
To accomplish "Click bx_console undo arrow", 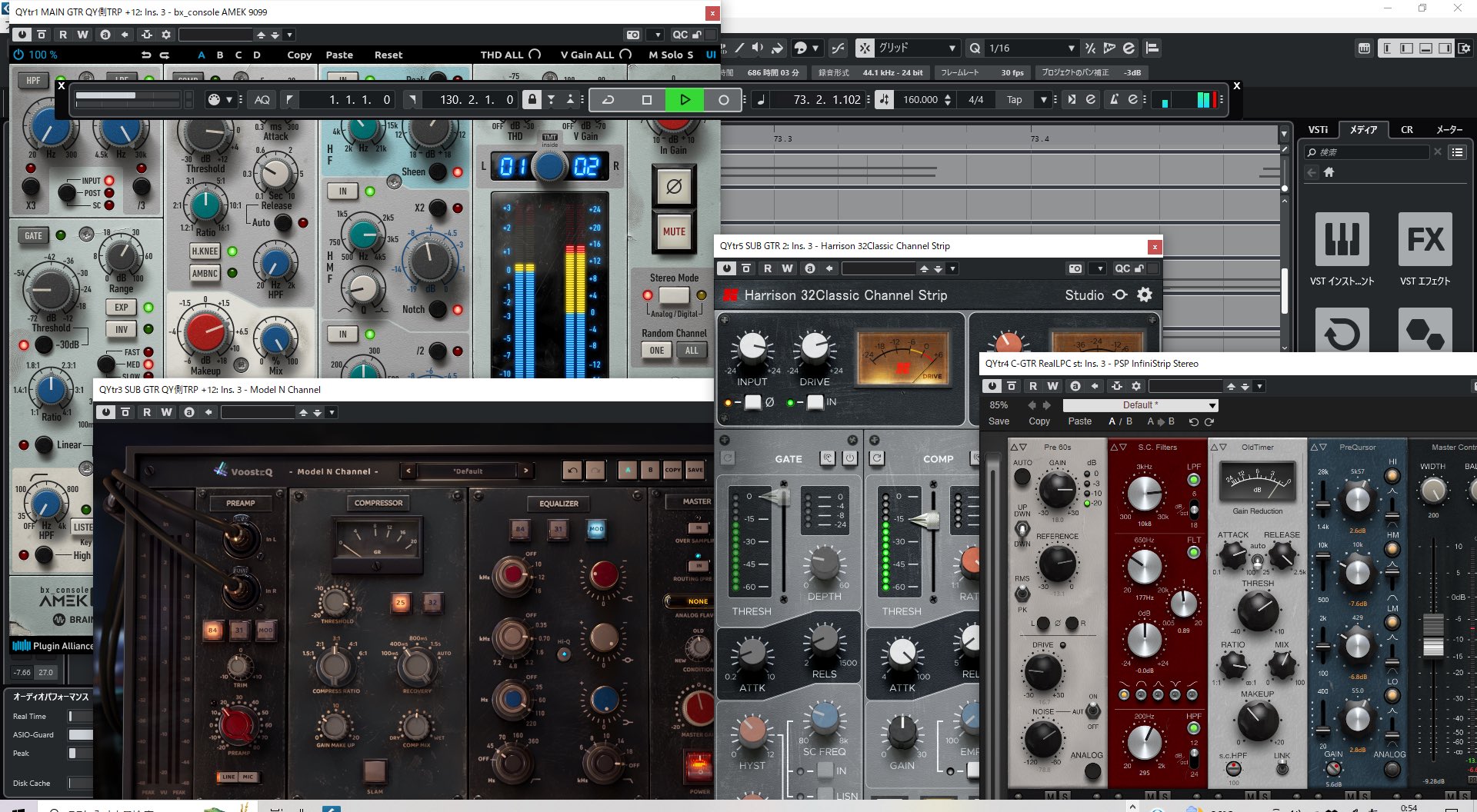I will [x=146, y=55].
